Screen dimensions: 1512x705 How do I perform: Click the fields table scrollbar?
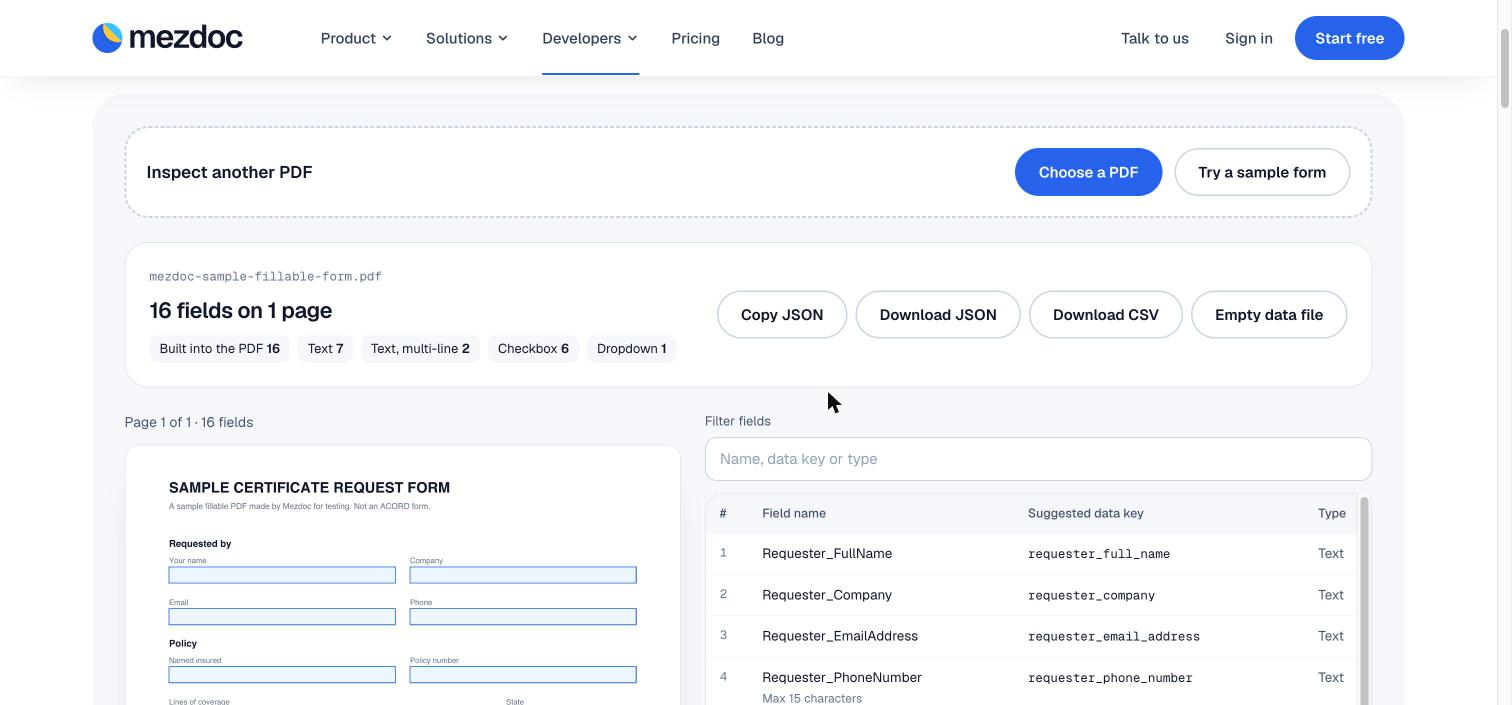(x=1364, y=600)
